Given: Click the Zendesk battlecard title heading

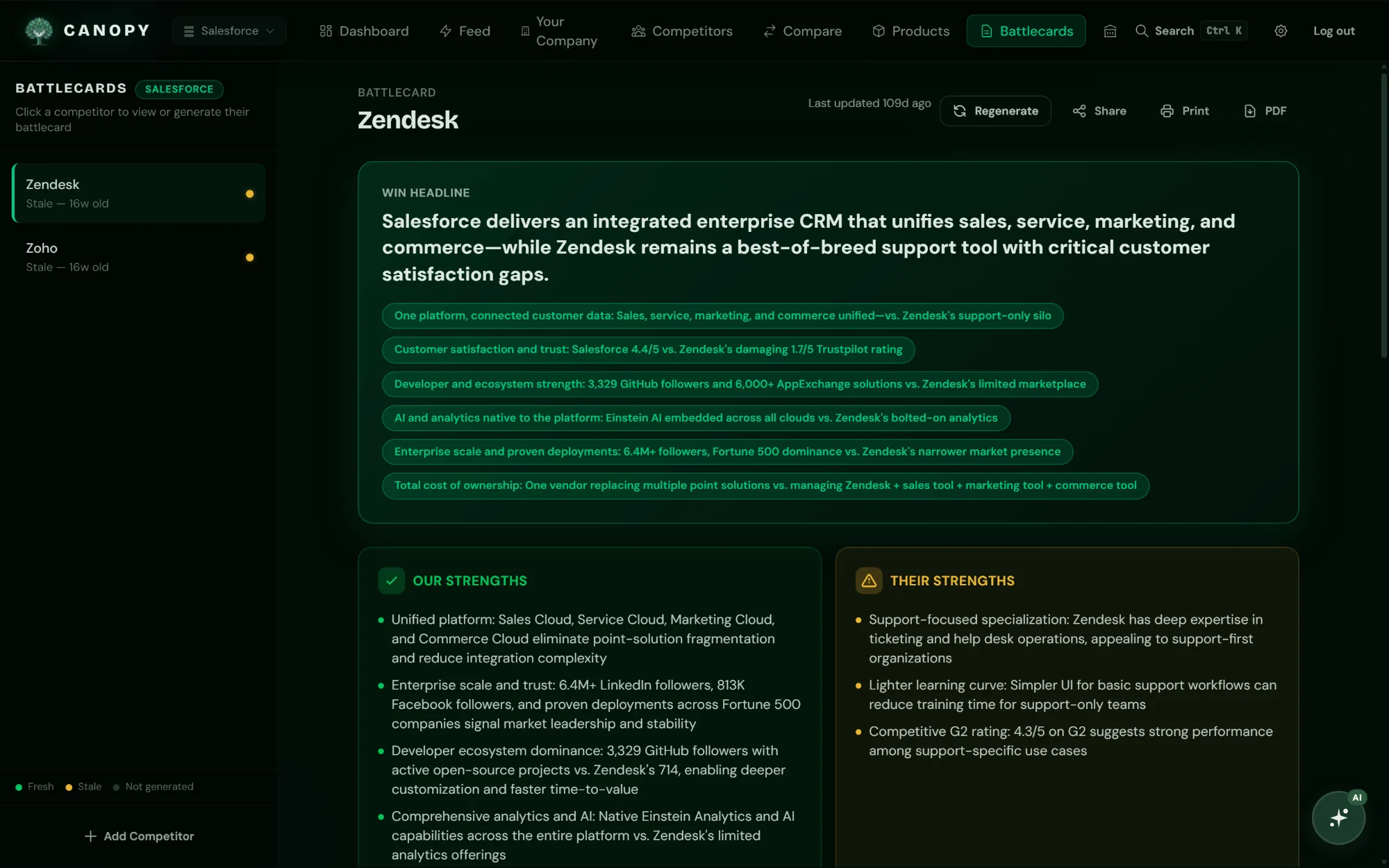Looking at the screenshot, I should pos(408,120).
